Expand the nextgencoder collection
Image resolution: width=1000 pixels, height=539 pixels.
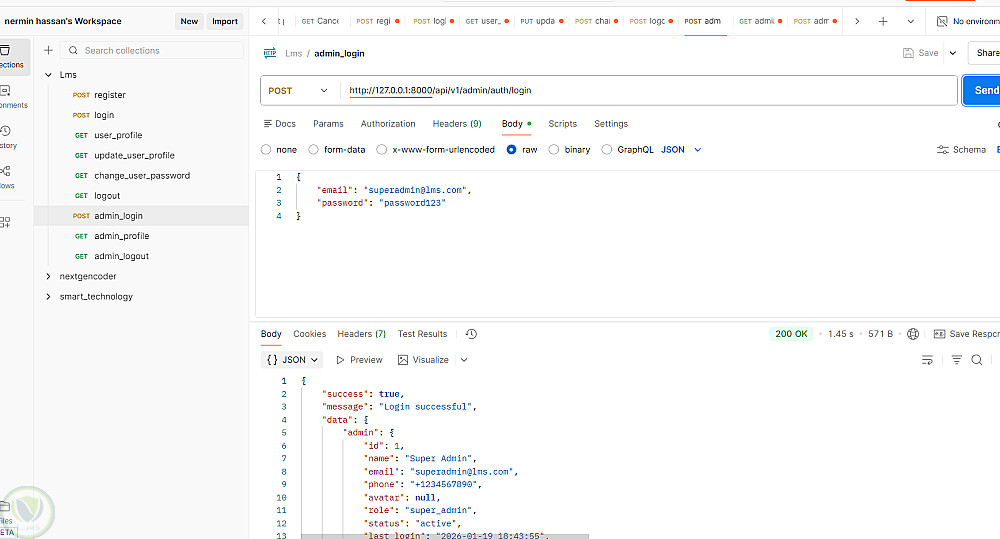coord(49,276)
